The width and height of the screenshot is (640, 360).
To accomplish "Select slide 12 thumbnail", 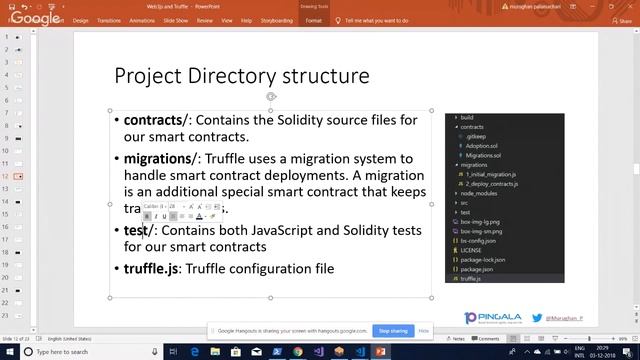I will pyautogui.click(x=18, y=176).
